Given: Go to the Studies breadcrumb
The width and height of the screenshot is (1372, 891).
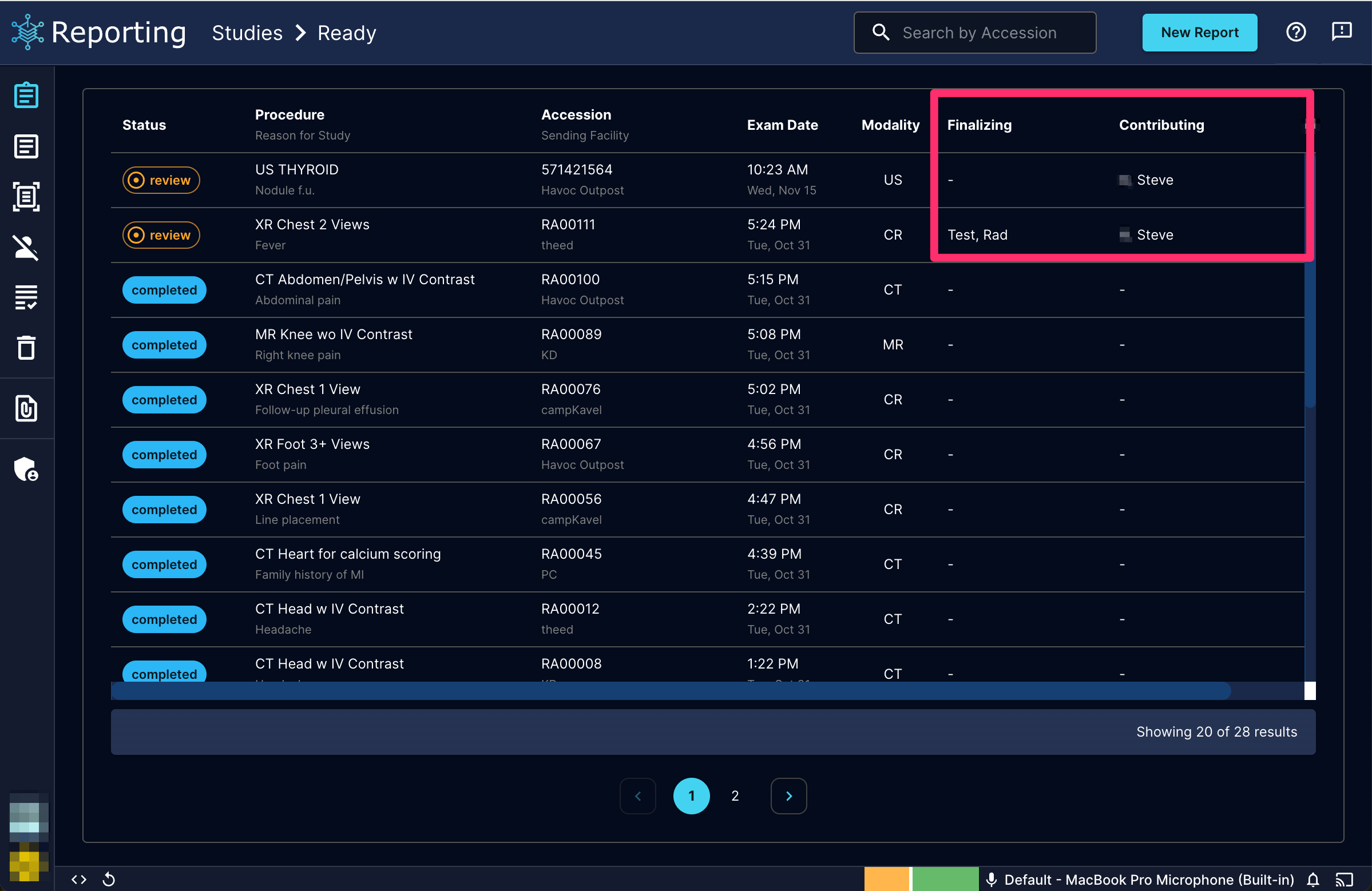Looking at the screenshot, I should (247, 33).
